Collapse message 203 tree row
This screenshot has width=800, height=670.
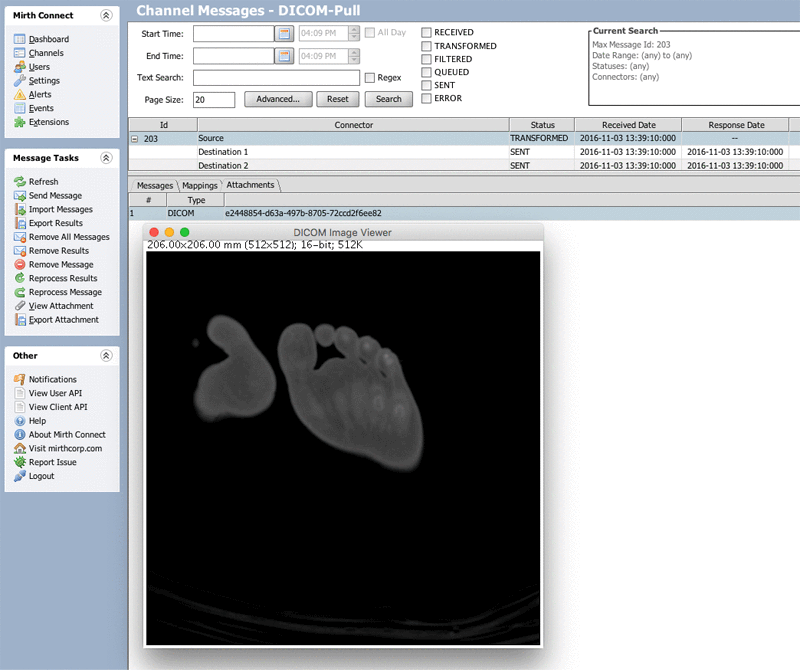click(x=135, y=139)
